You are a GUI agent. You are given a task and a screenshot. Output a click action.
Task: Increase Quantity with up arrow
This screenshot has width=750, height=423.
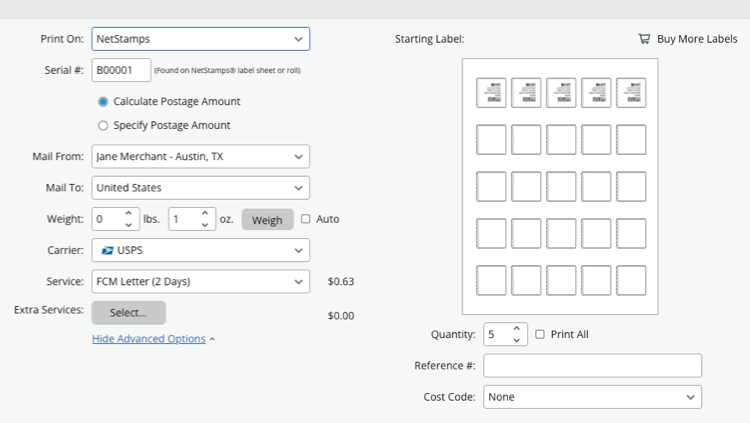(x=517, y=329)
